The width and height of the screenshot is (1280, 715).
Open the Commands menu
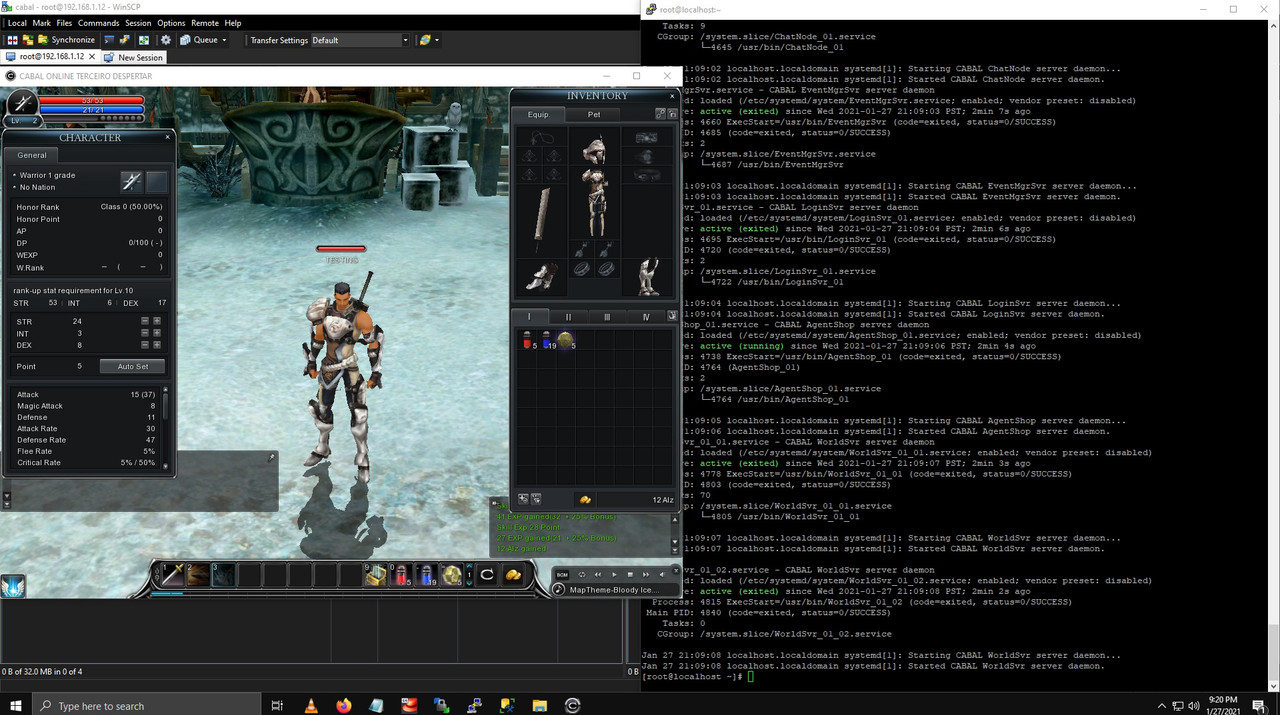coord(98,23)
